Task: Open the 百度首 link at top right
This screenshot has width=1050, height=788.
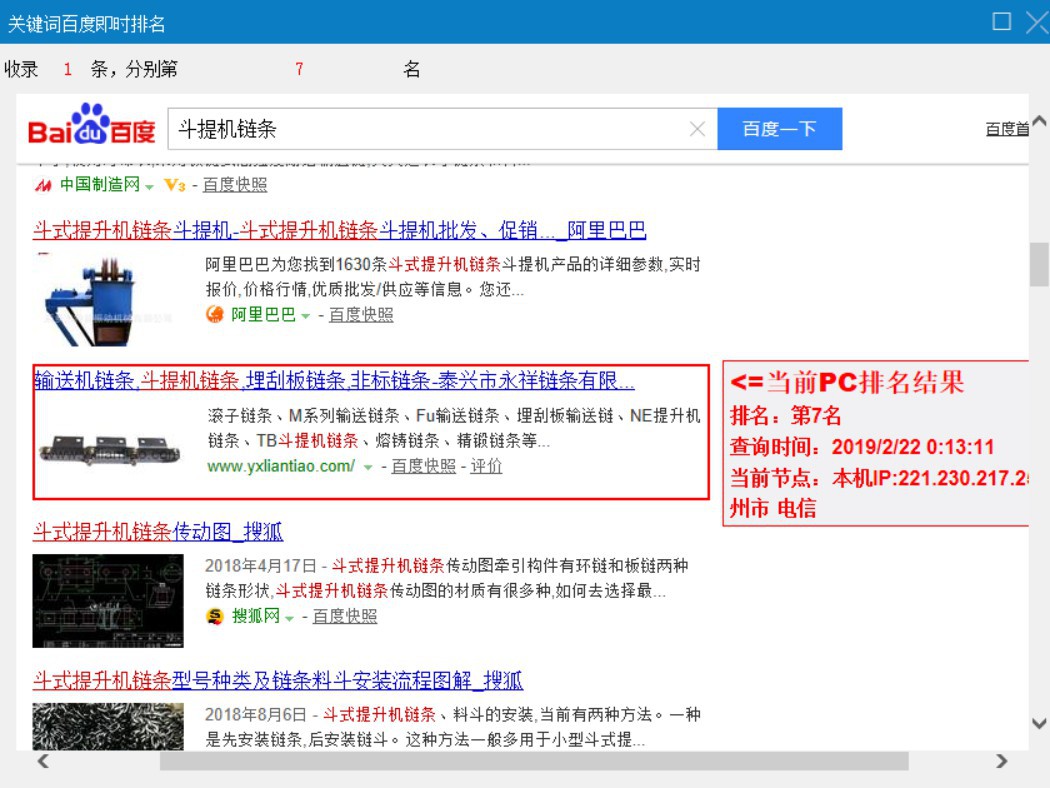Action: tap(1007, 129)
